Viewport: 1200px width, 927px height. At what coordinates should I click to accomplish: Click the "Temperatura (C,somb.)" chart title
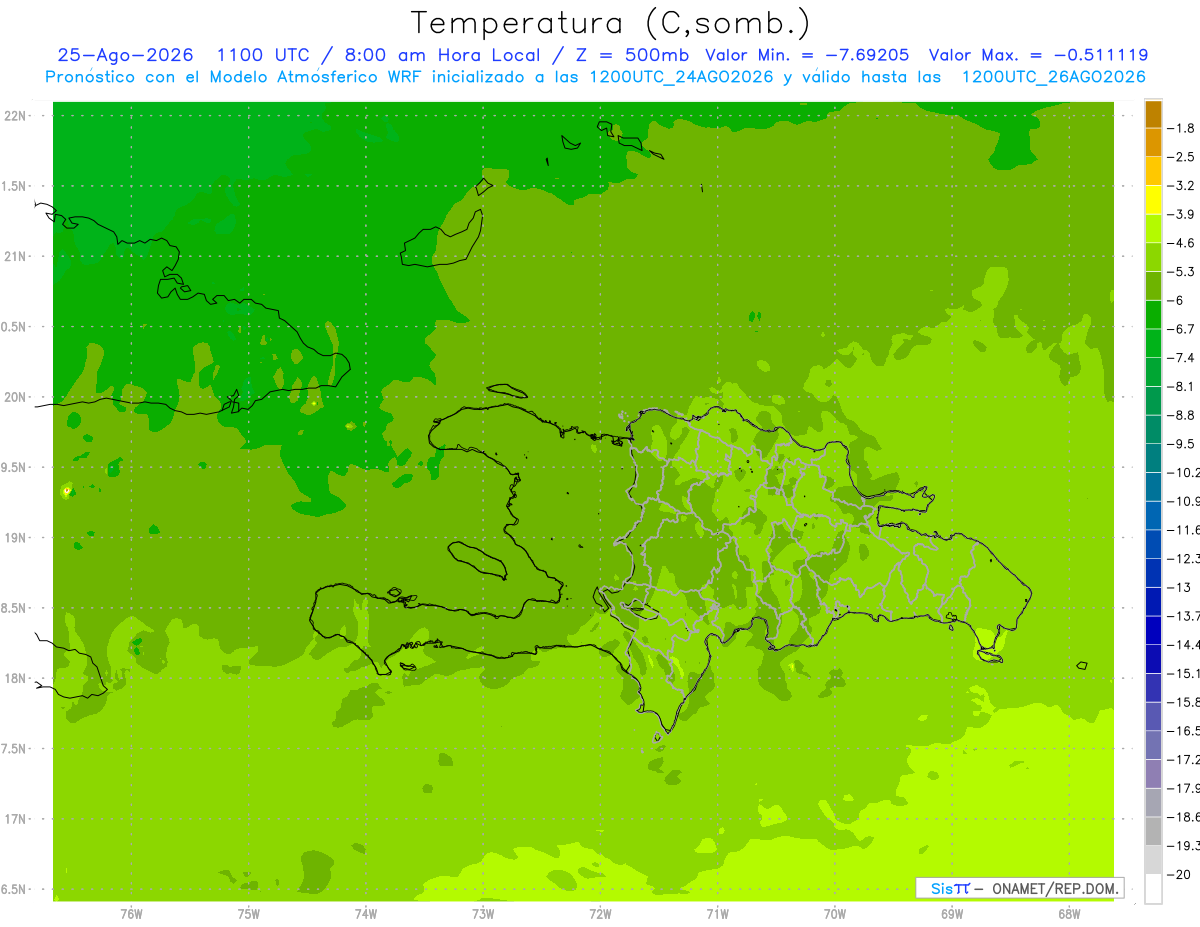point(611,23)
